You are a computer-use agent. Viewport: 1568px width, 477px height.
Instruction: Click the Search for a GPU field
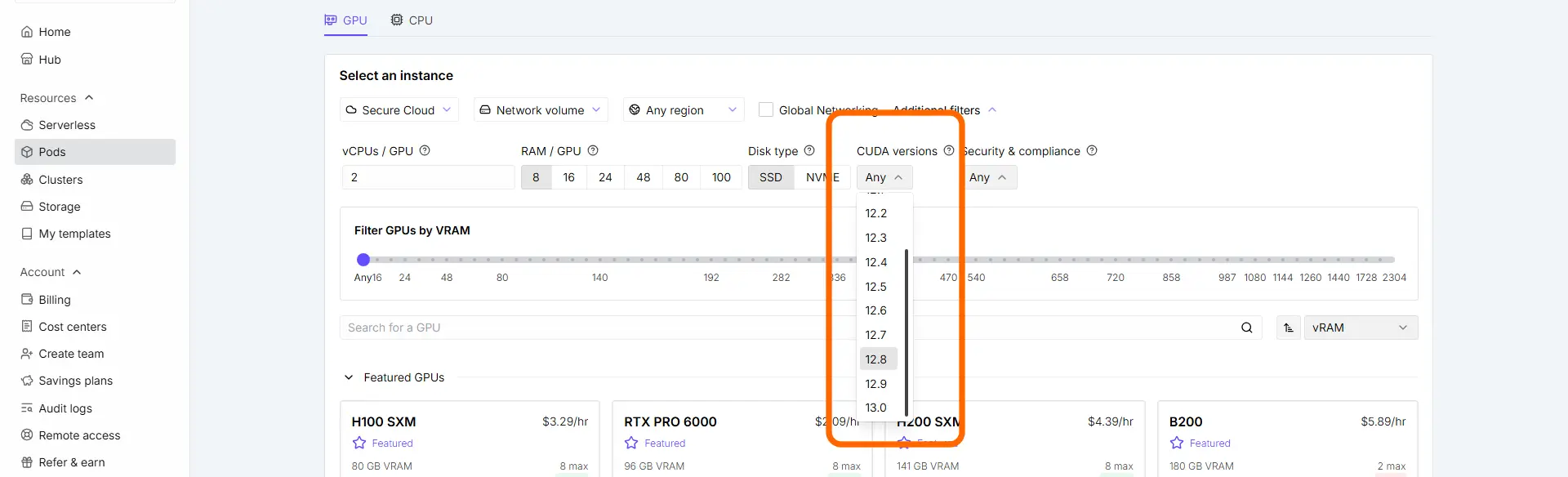pos(788,328)
